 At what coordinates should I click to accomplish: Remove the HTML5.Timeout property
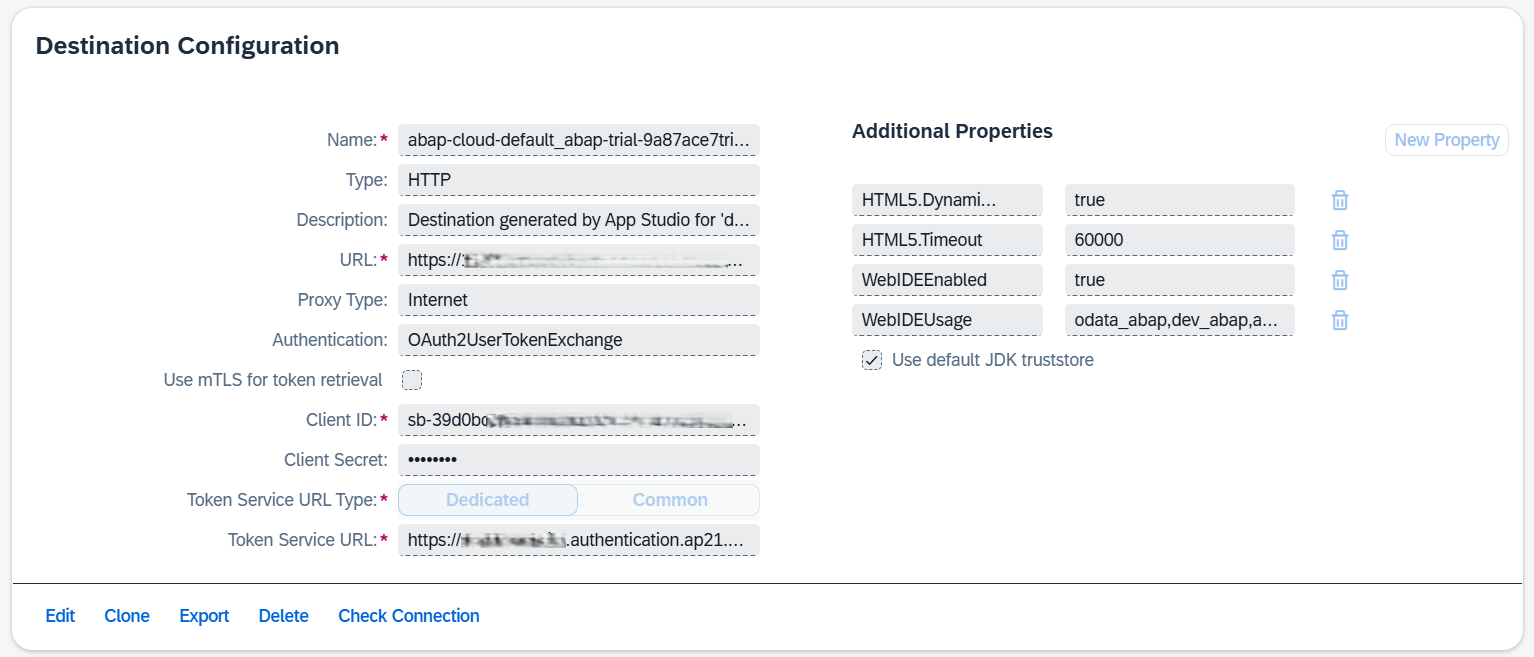click(x=1339, y=240)
